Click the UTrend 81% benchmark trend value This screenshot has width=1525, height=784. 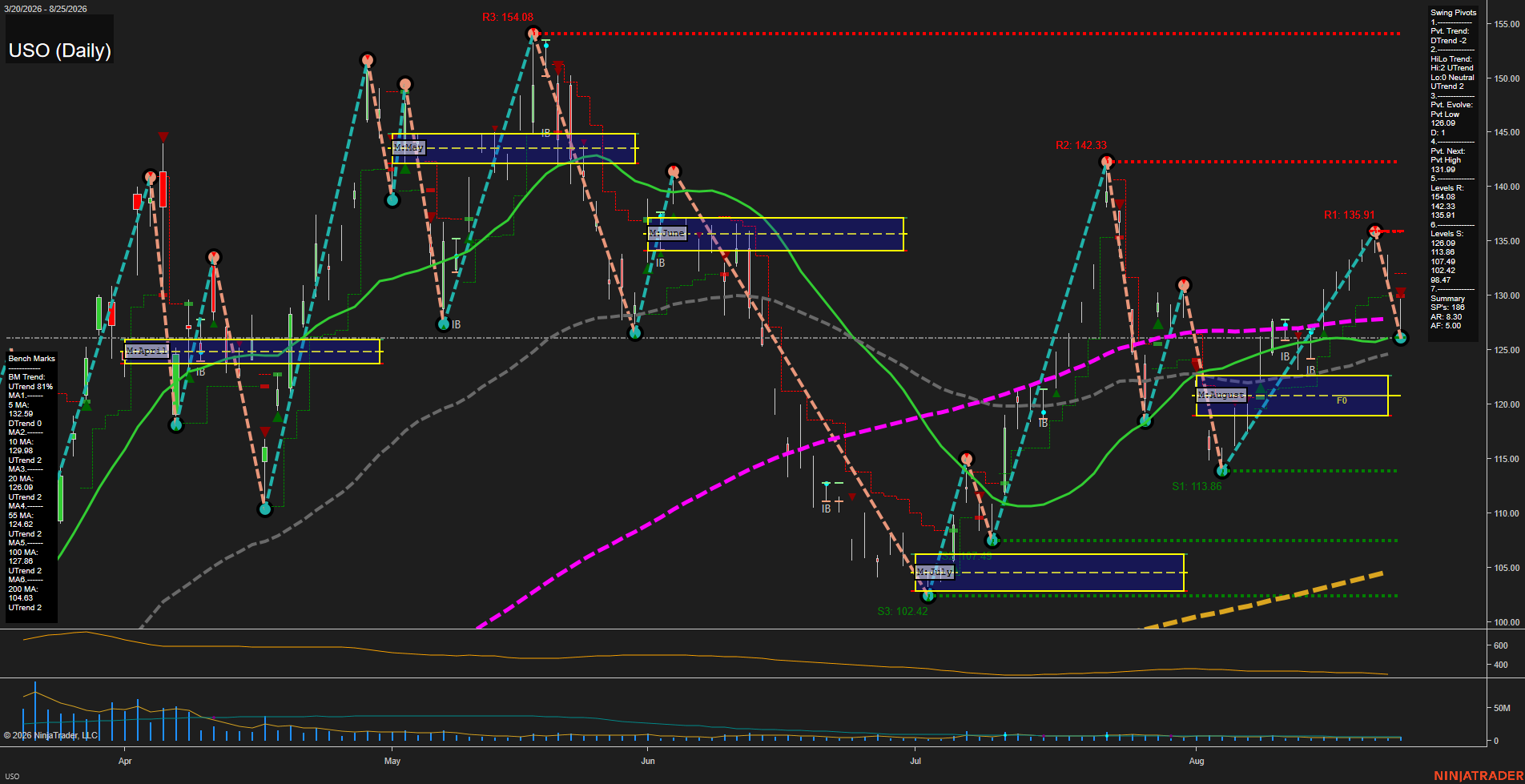pos(30,387)
